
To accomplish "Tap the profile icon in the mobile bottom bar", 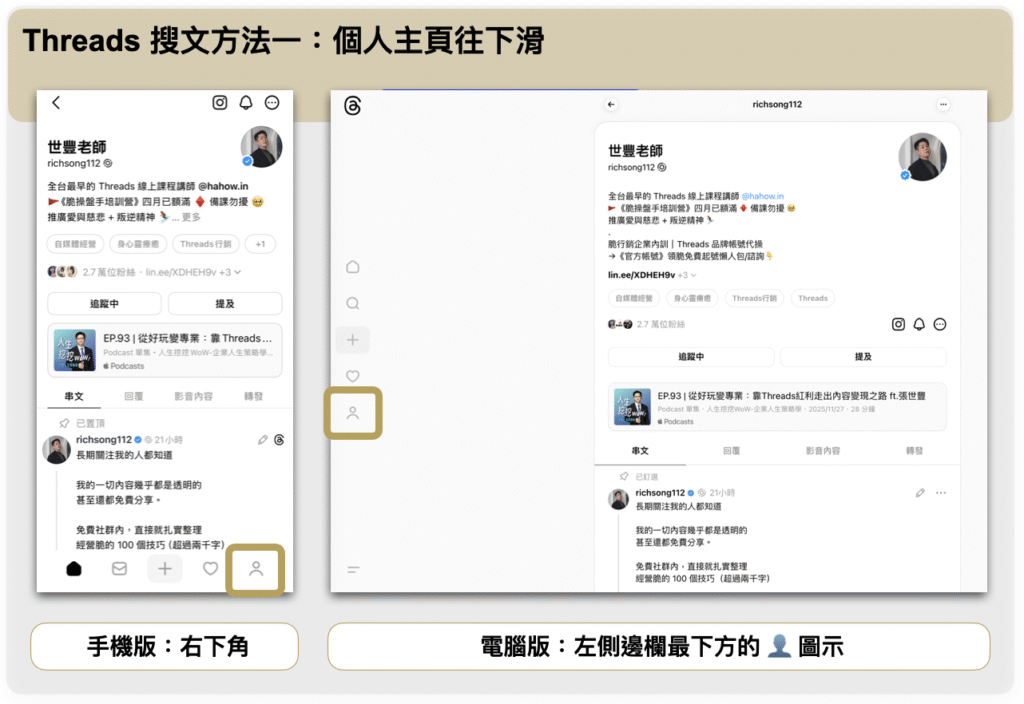I will [x=256, y=569].
